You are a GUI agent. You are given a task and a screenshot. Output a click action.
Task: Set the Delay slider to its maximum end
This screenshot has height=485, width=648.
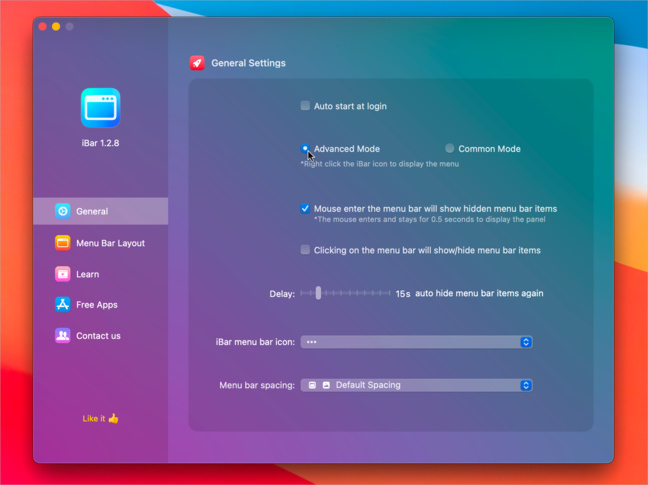(390, 293)
